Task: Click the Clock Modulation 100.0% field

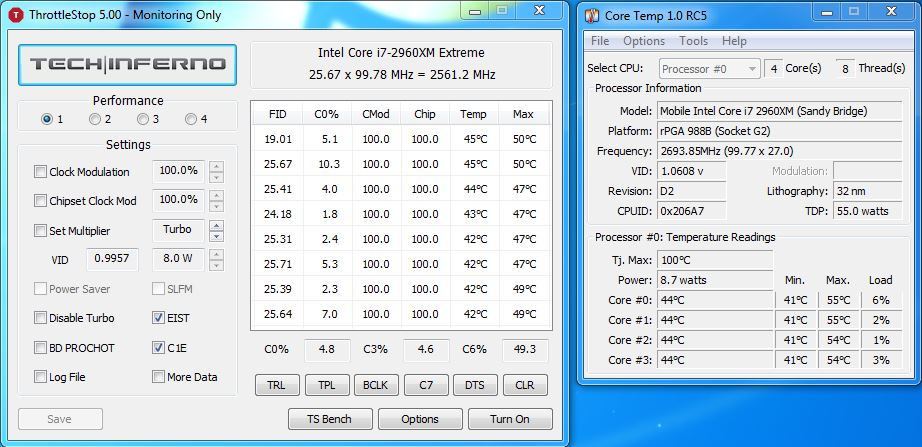Action: click(178, 171)
